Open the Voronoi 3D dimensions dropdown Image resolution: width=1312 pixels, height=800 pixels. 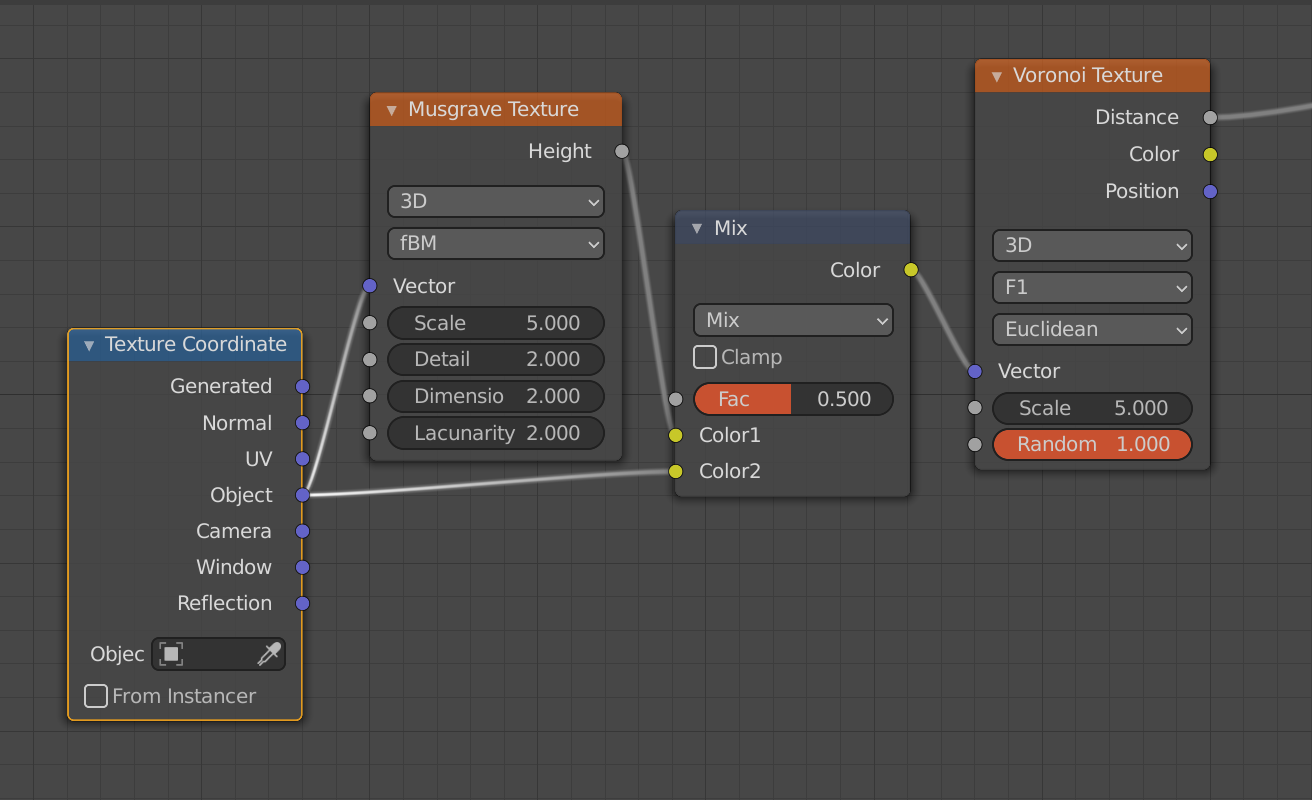coord(1092,245)
